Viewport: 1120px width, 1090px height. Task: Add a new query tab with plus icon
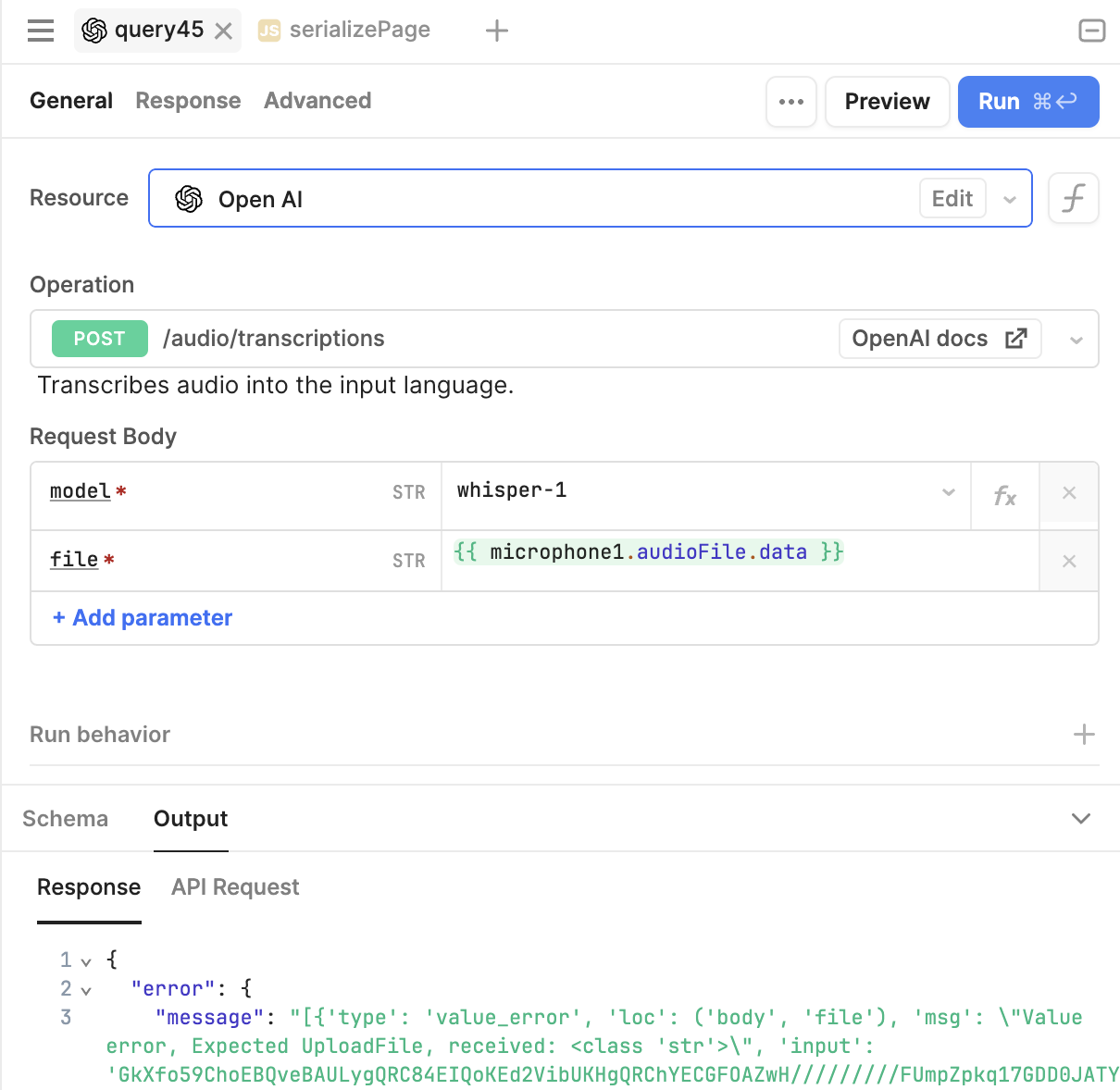(497, 31)
